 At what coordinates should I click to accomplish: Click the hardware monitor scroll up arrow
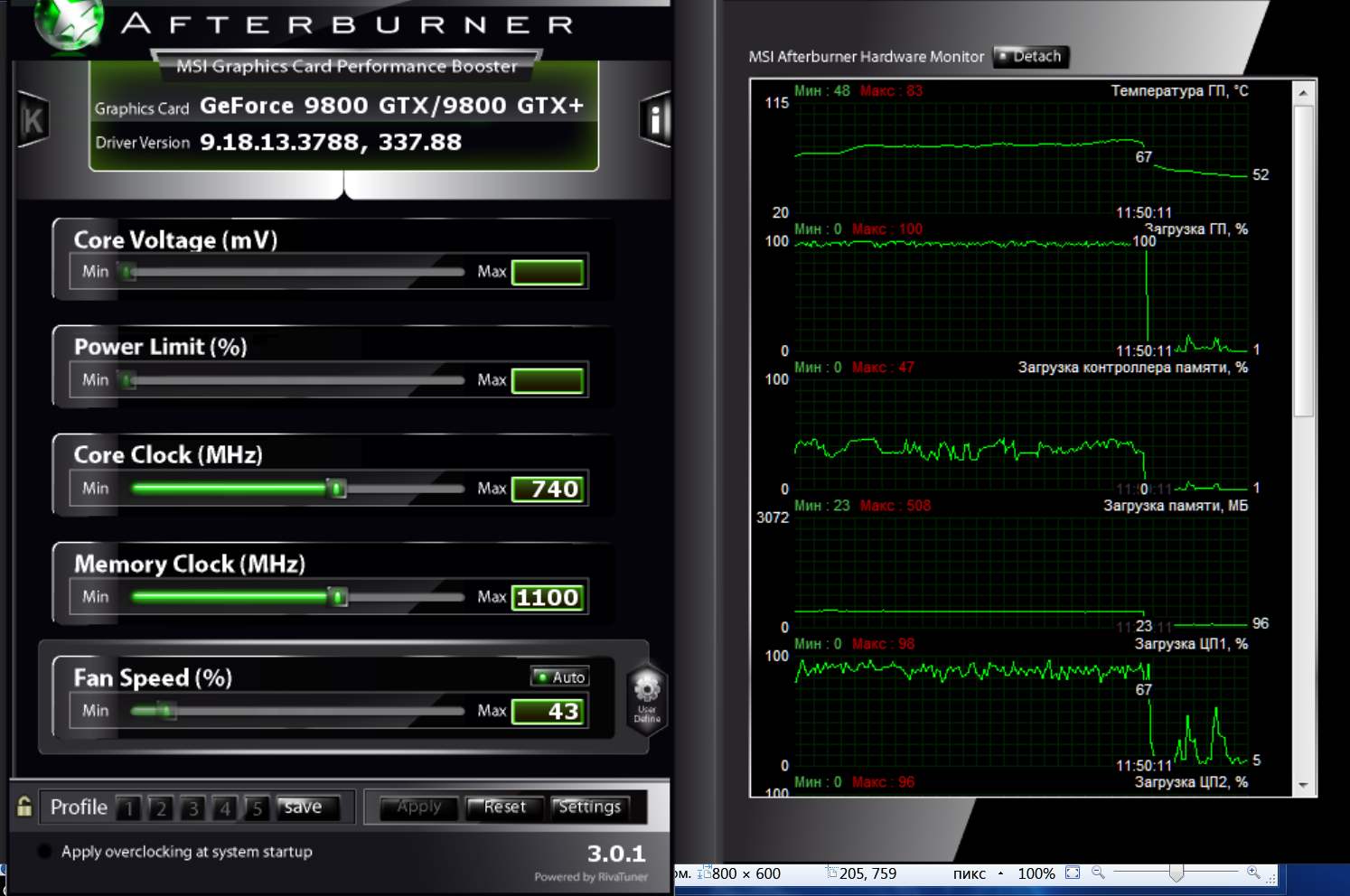pyautogui.click(x=1303, y=93)
